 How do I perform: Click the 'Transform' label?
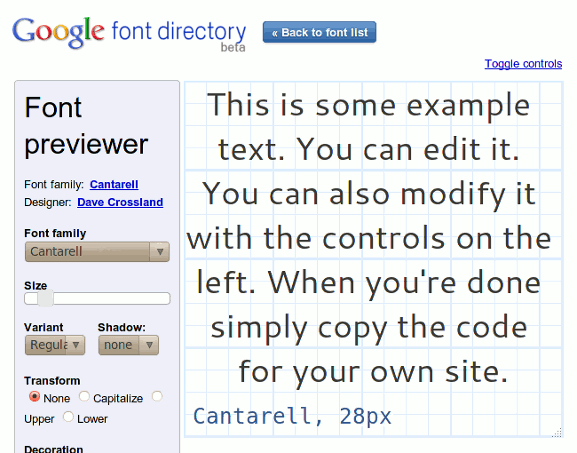coord(52,381)
